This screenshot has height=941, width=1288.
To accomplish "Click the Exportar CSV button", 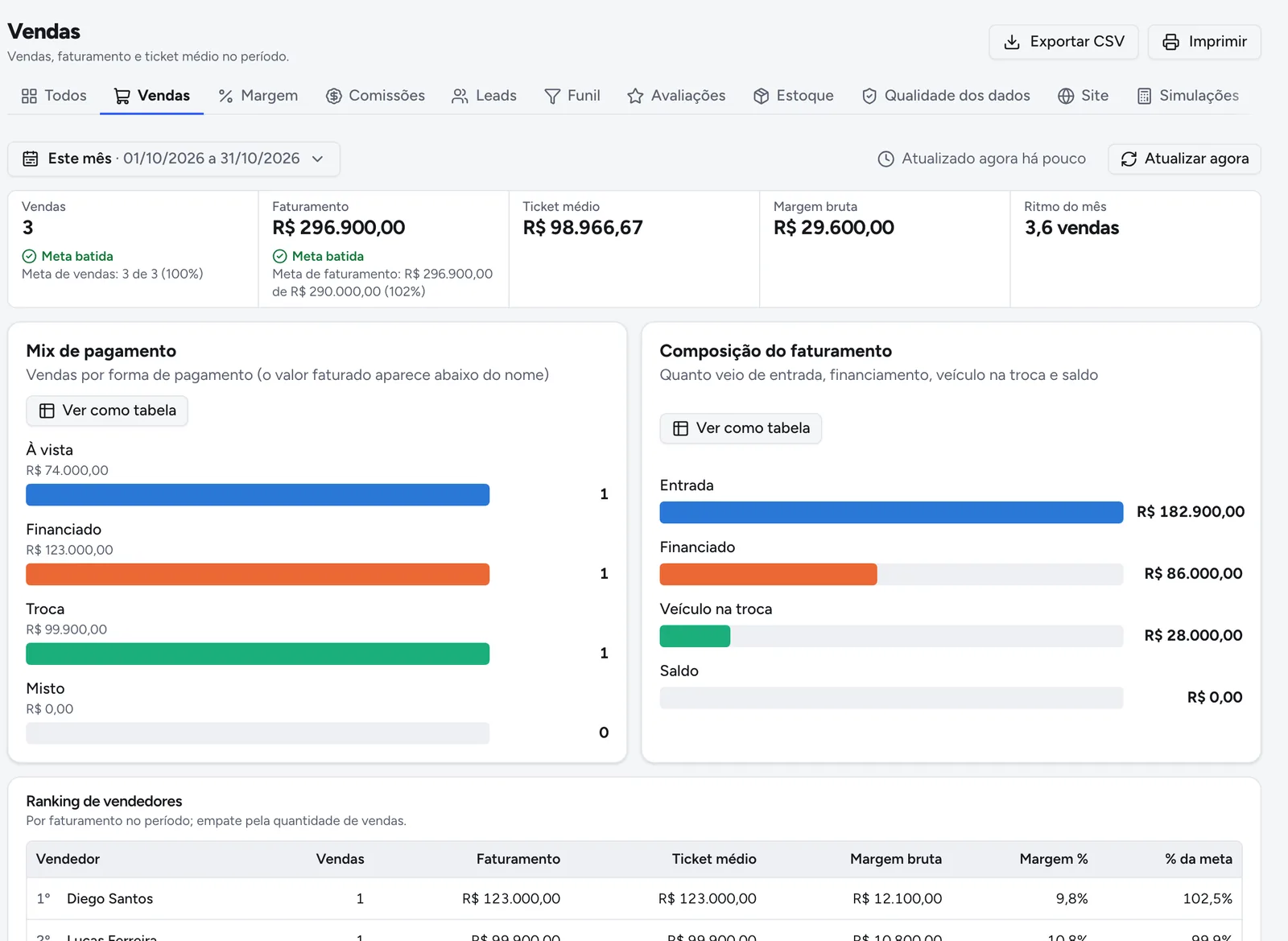I will pyautogui.click(x=1063, y=42).
